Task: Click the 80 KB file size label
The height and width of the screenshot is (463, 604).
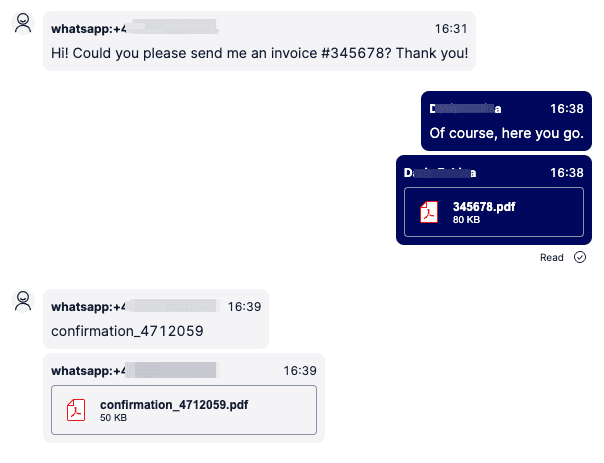Action: click(466, 219)
